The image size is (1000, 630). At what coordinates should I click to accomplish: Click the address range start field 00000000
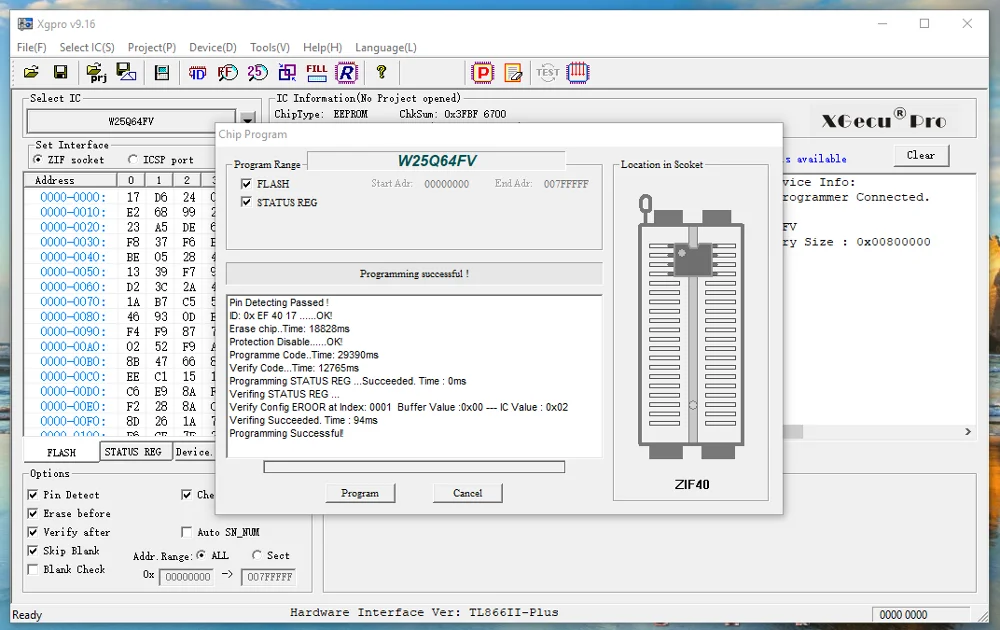188,577
